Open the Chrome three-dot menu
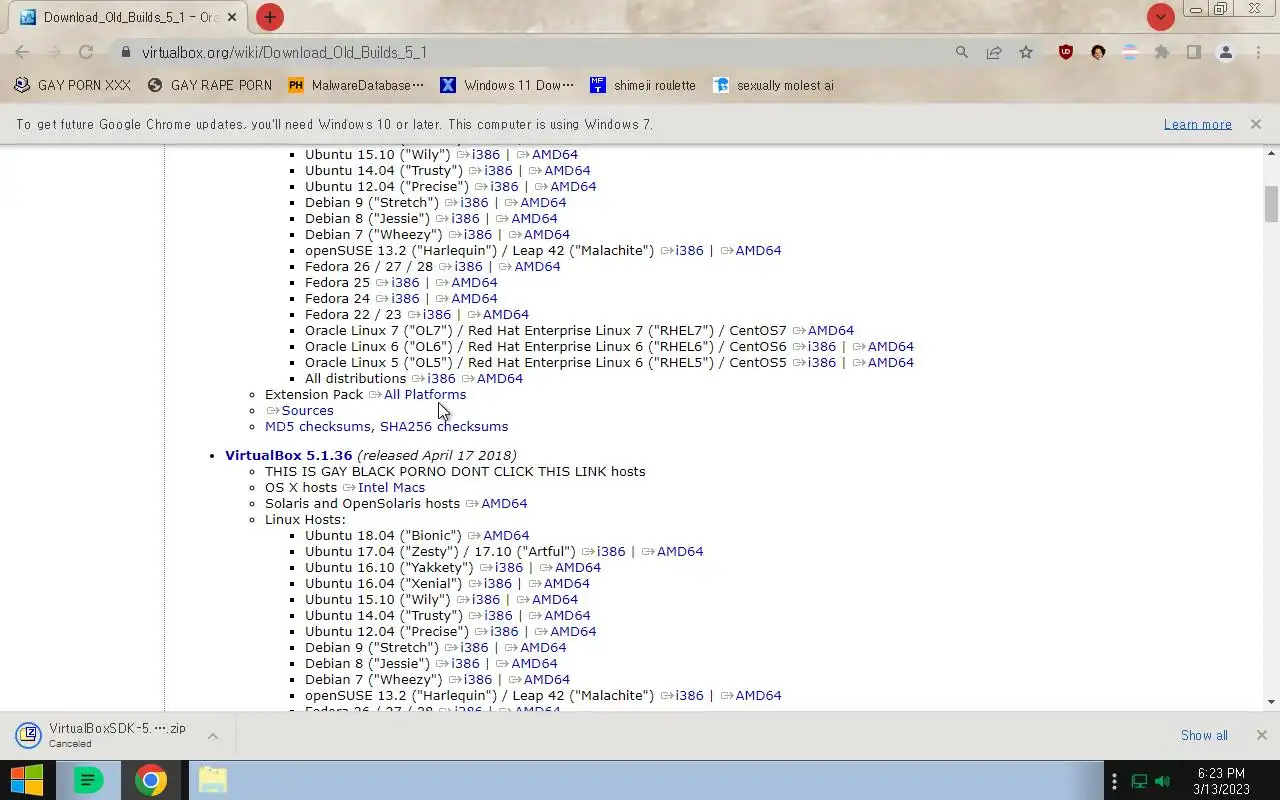The image size is (1280, 800). point(1257,52)
